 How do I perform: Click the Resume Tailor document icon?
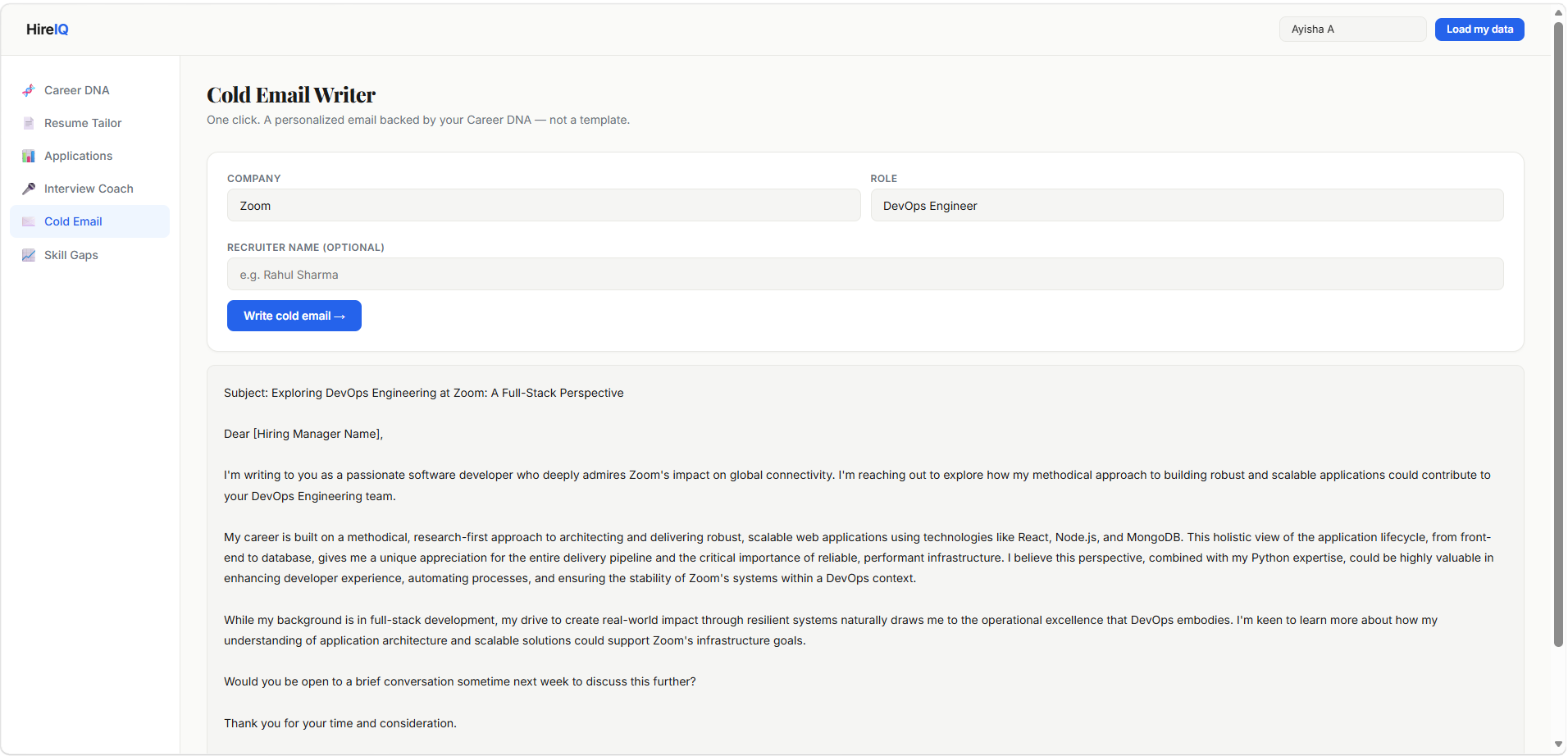click(x=29, y=123)
